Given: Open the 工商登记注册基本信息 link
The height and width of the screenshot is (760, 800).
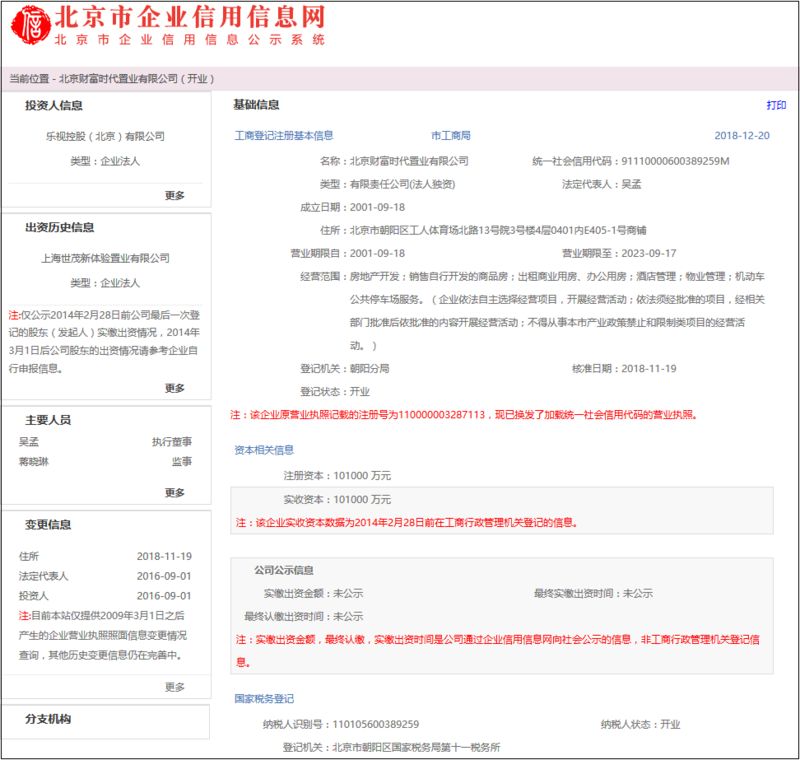Looking at the screenshot, I should 284,136.
